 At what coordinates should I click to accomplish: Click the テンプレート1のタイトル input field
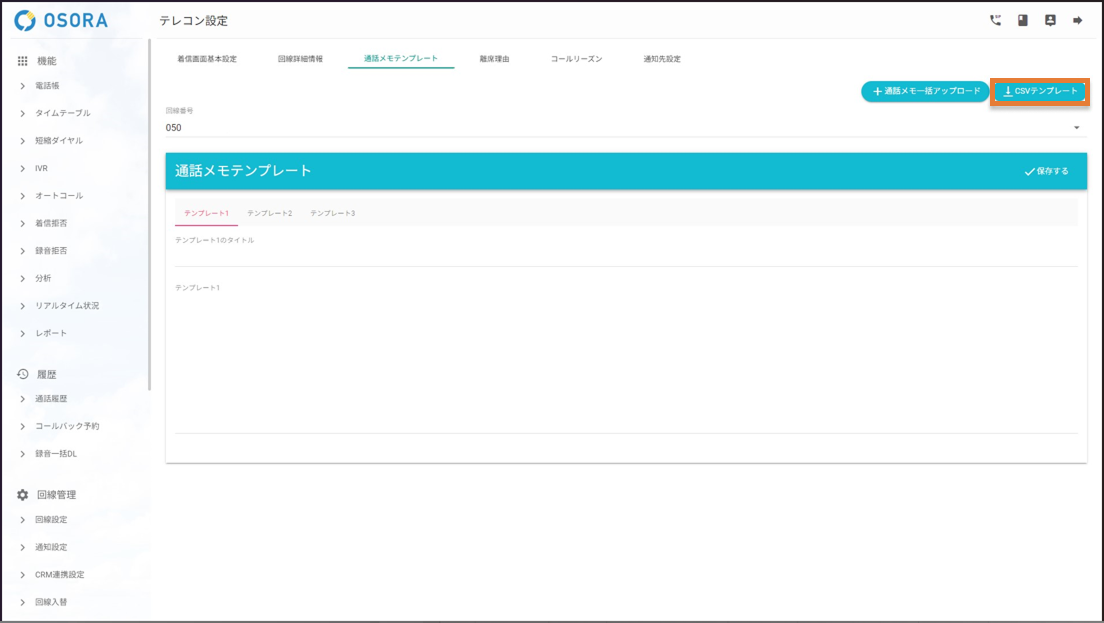625,255
